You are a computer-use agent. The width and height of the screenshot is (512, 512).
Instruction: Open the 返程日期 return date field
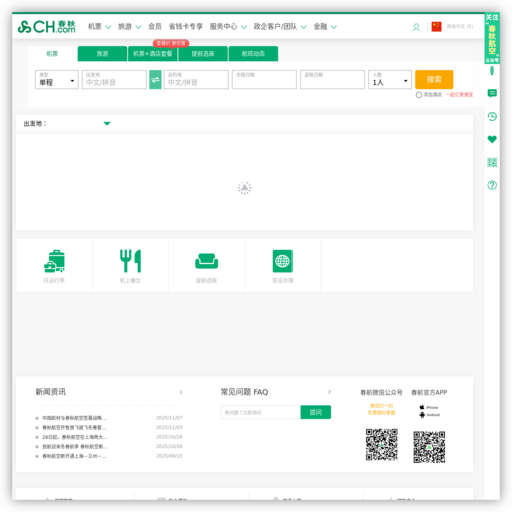tap(332, 80)
